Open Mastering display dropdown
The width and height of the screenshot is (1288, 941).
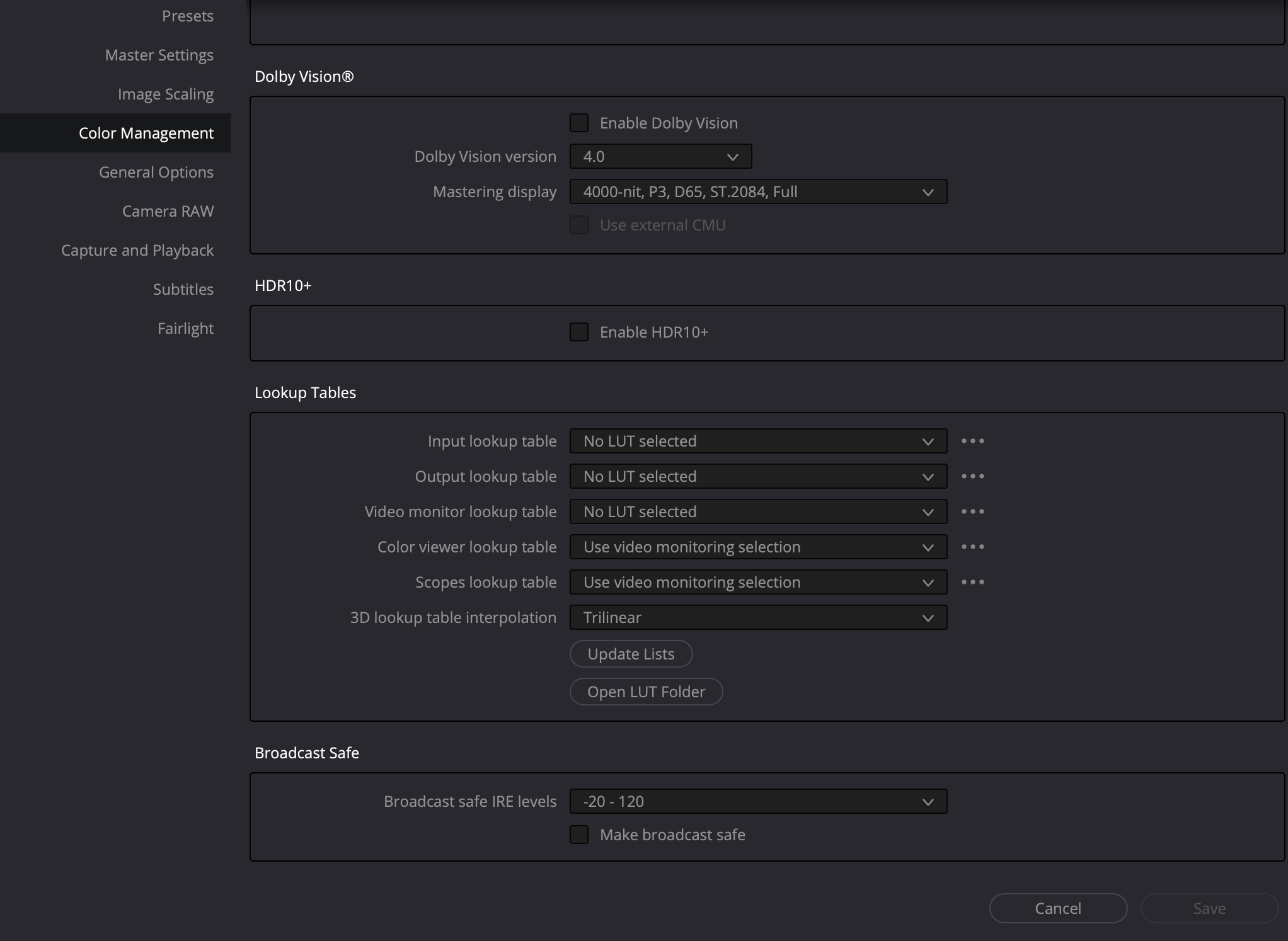click(758, 191)
